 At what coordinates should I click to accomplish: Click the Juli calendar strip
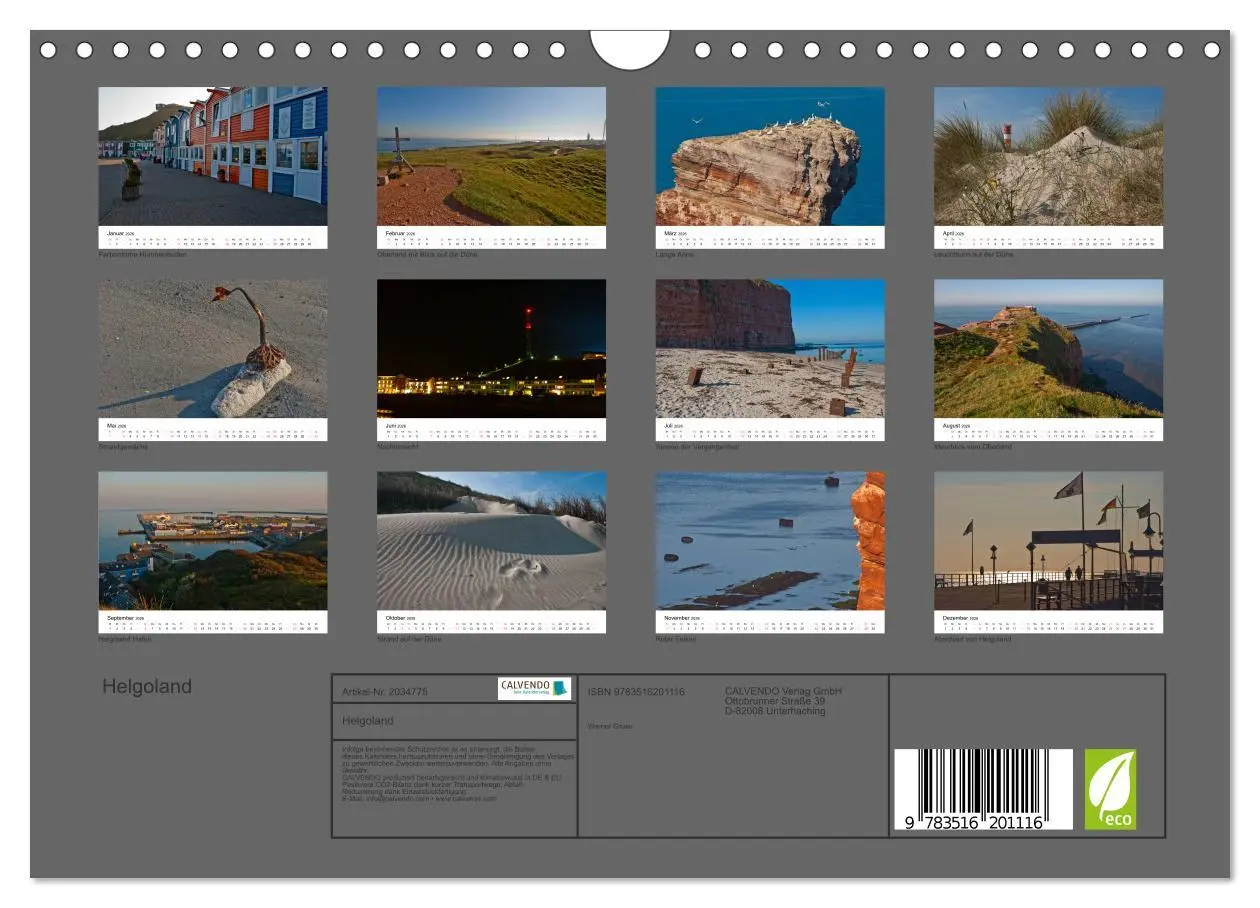(770, 430)
